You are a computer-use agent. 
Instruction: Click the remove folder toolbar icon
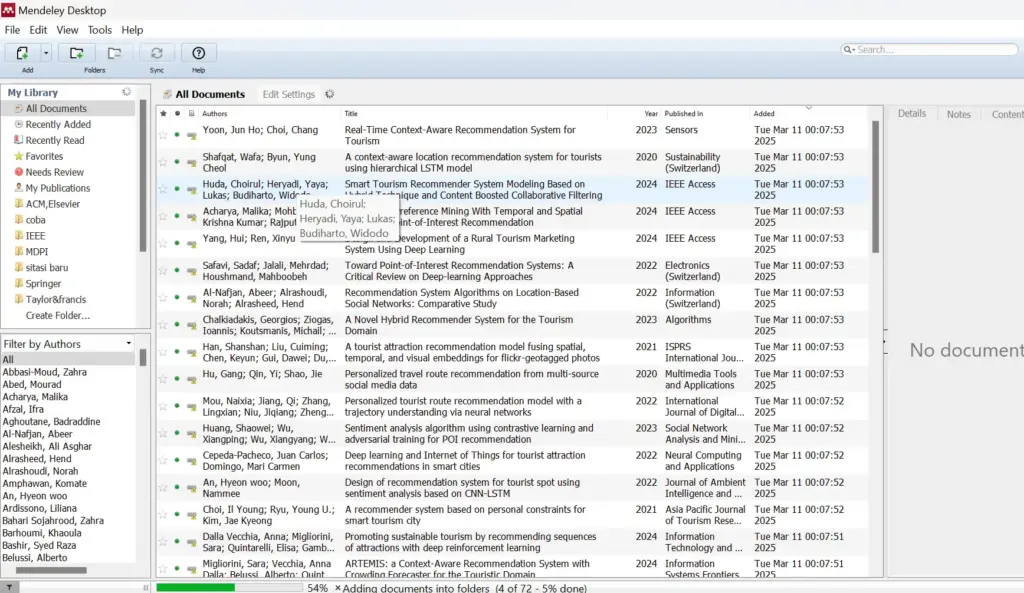pos(114,53)
